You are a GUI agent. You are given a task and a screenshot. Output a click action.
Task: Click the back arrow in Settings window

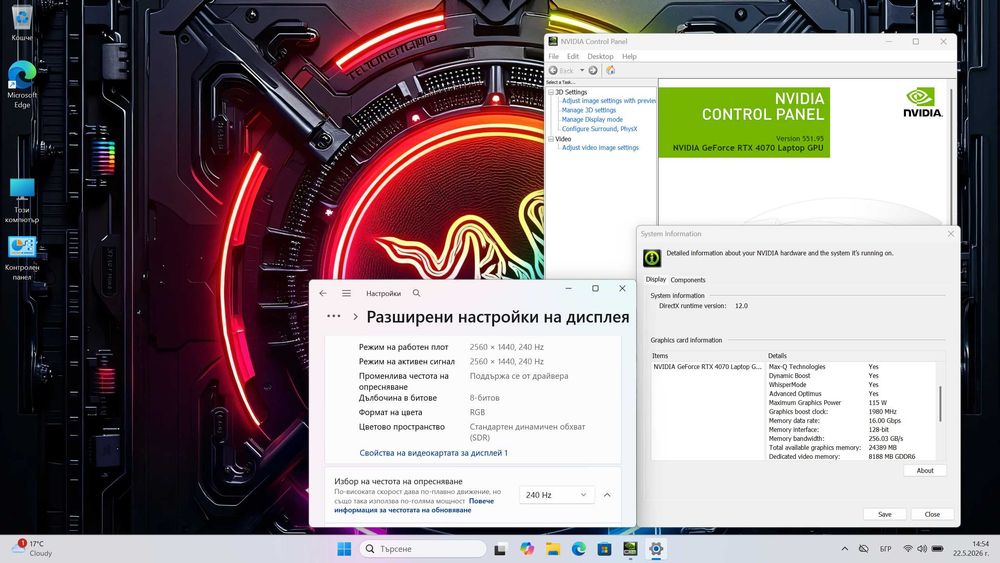coord(323,293)
